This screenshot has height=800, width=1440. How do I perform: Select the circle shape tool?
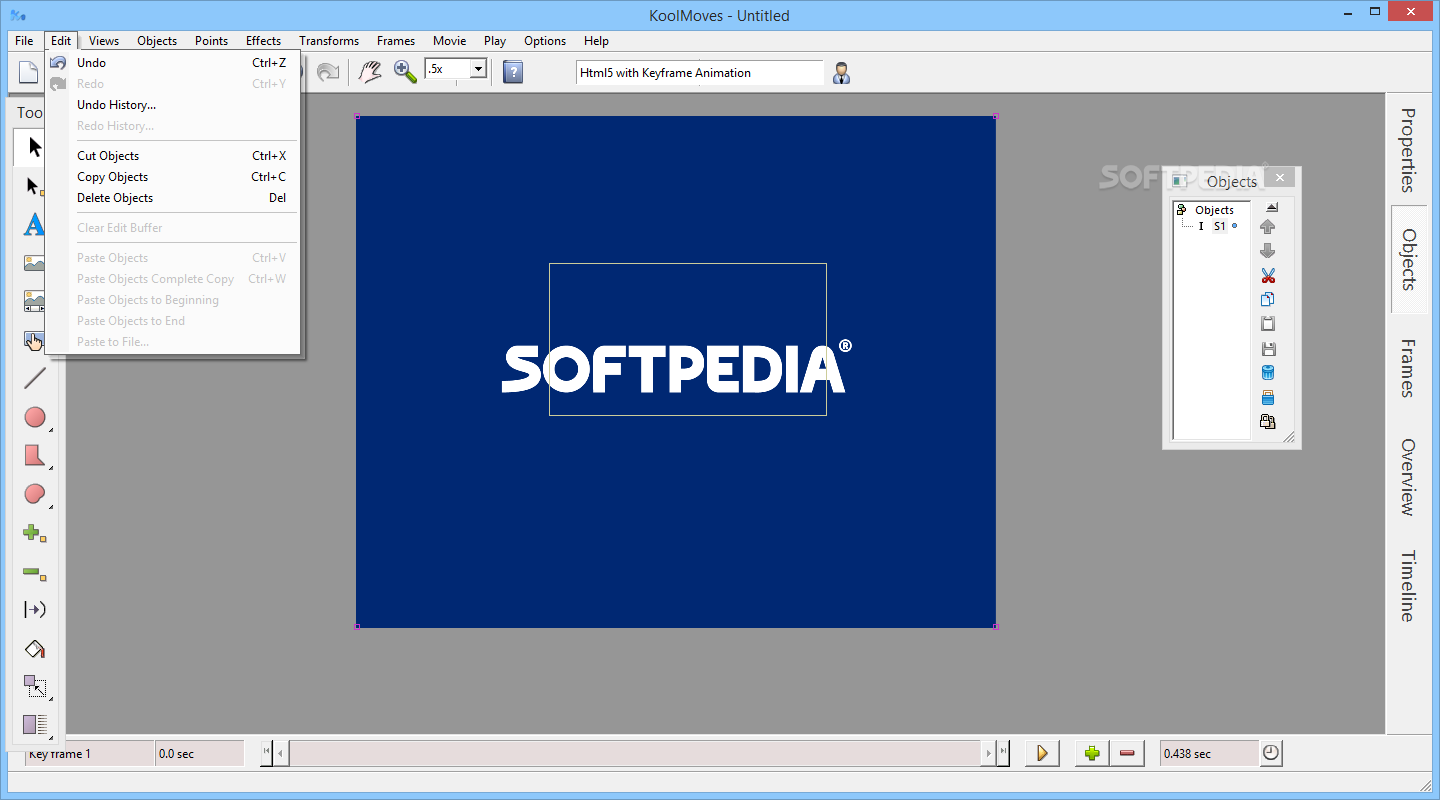coord(35,417)
